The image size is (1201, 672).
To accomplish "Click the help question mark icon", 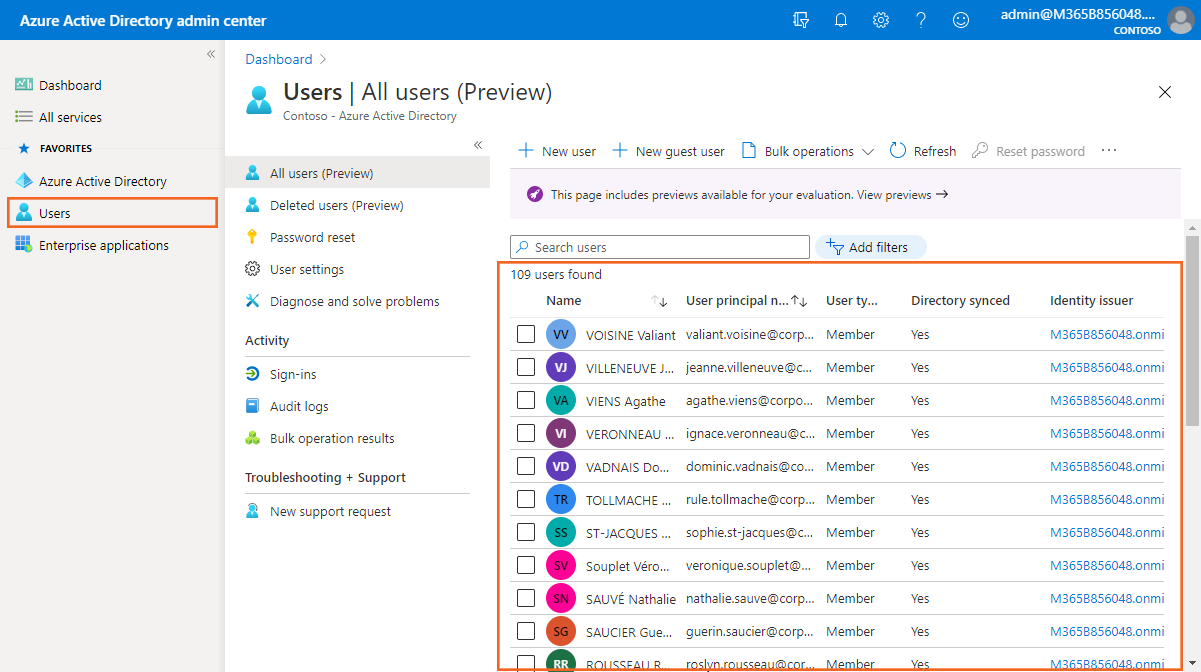I will coord(921,20).
